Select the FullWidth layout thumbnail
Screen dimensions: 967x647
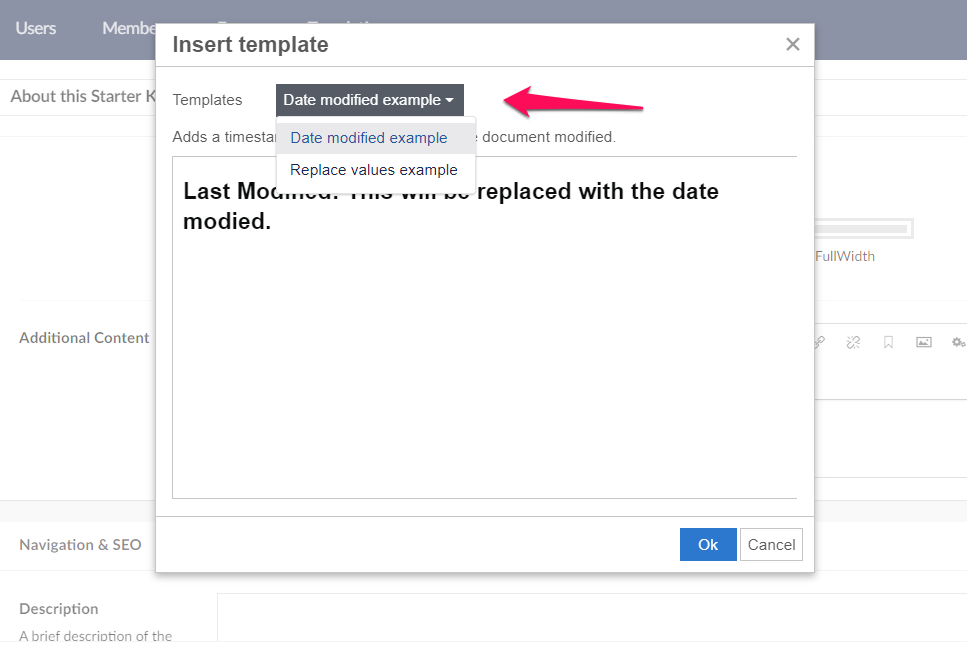tap(863, 229)
